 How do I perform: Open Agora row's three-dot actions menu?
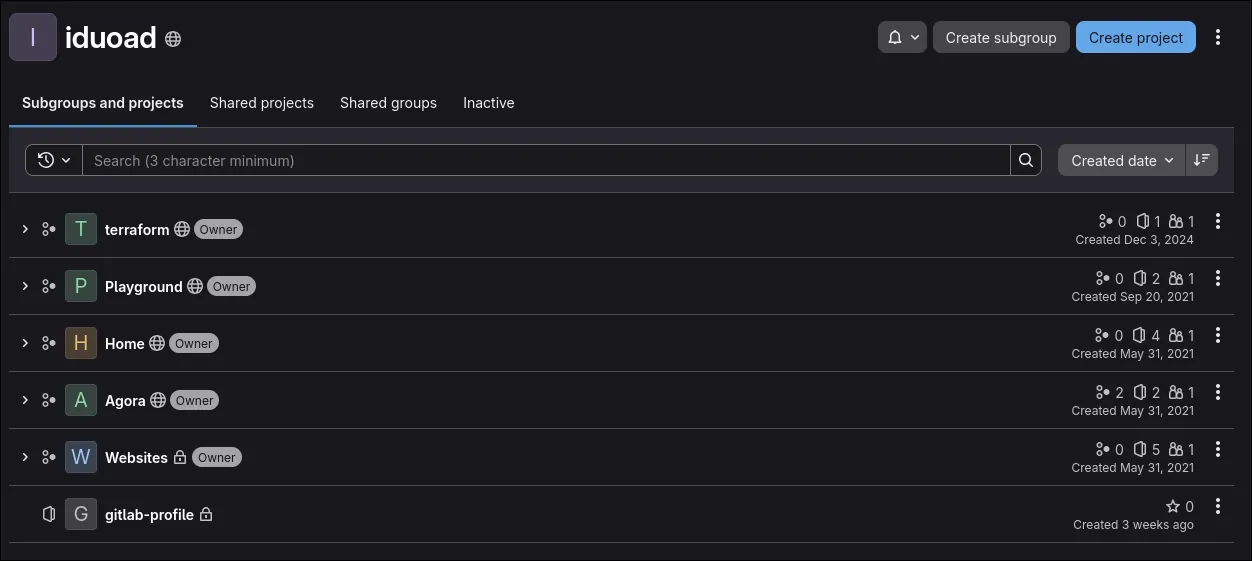[x=1218, y=392]
